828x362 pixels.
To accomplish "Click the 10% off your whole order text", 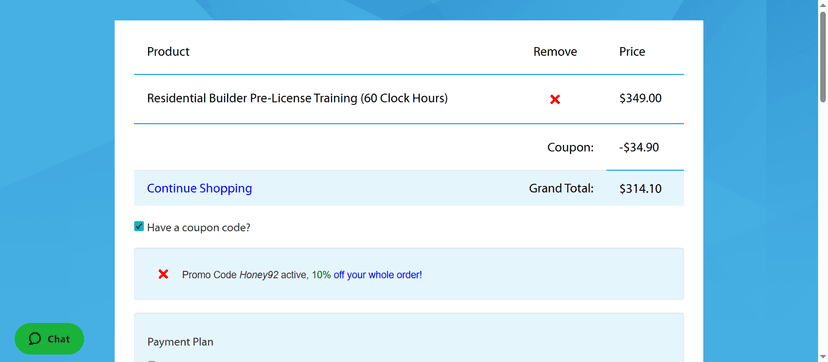I will [x=367, y=275].
